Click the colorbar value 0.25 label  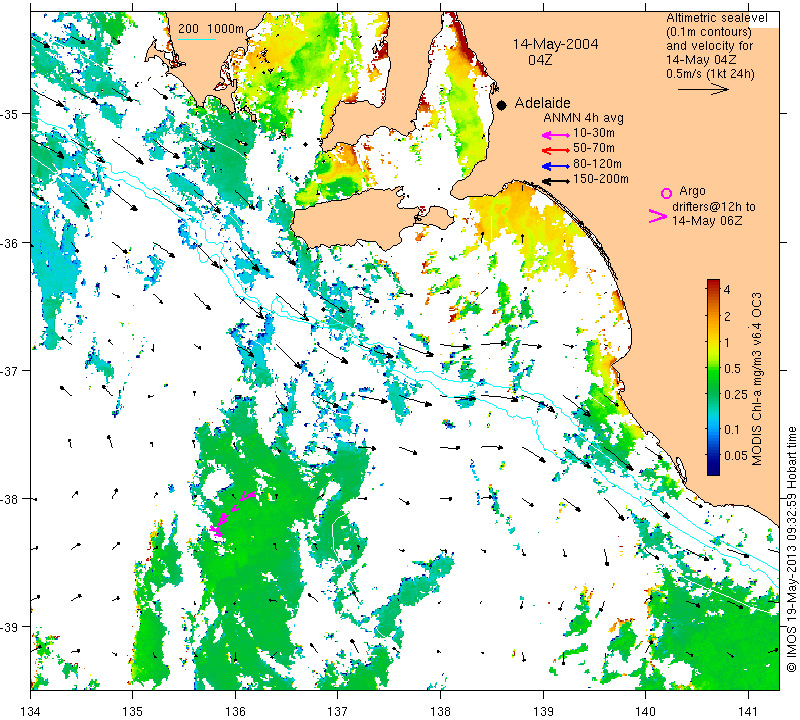(736, 394)
